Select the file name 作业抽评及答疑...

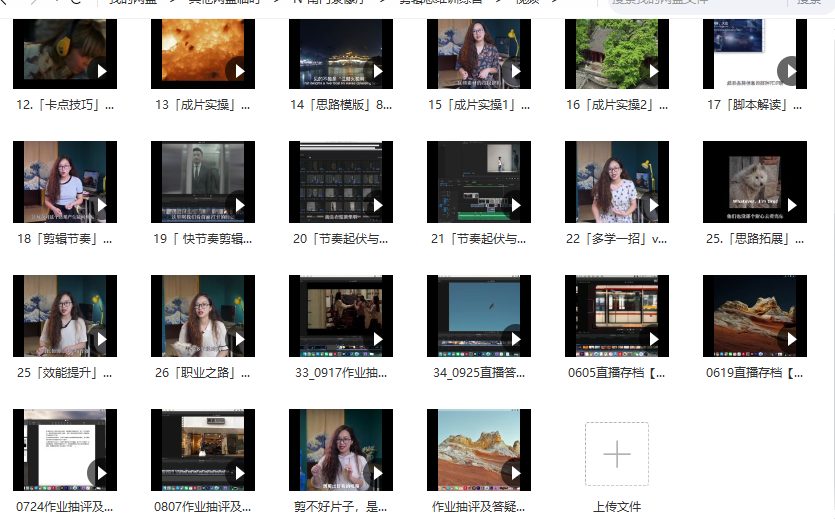click(479, 507)
